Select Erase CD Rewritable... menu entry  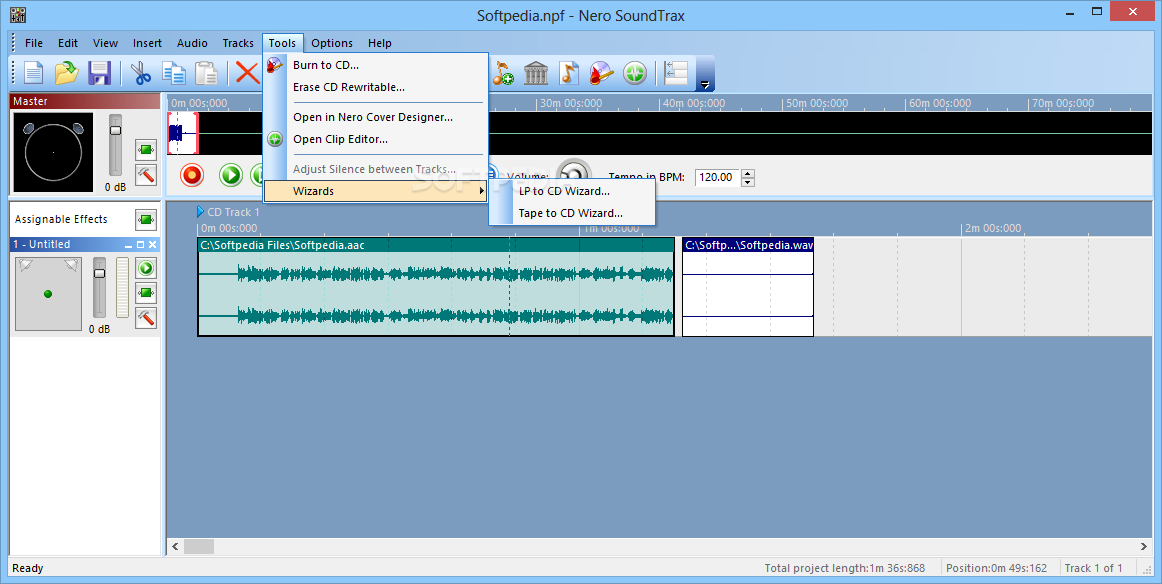pyautogui.click(x=376, y=87)
